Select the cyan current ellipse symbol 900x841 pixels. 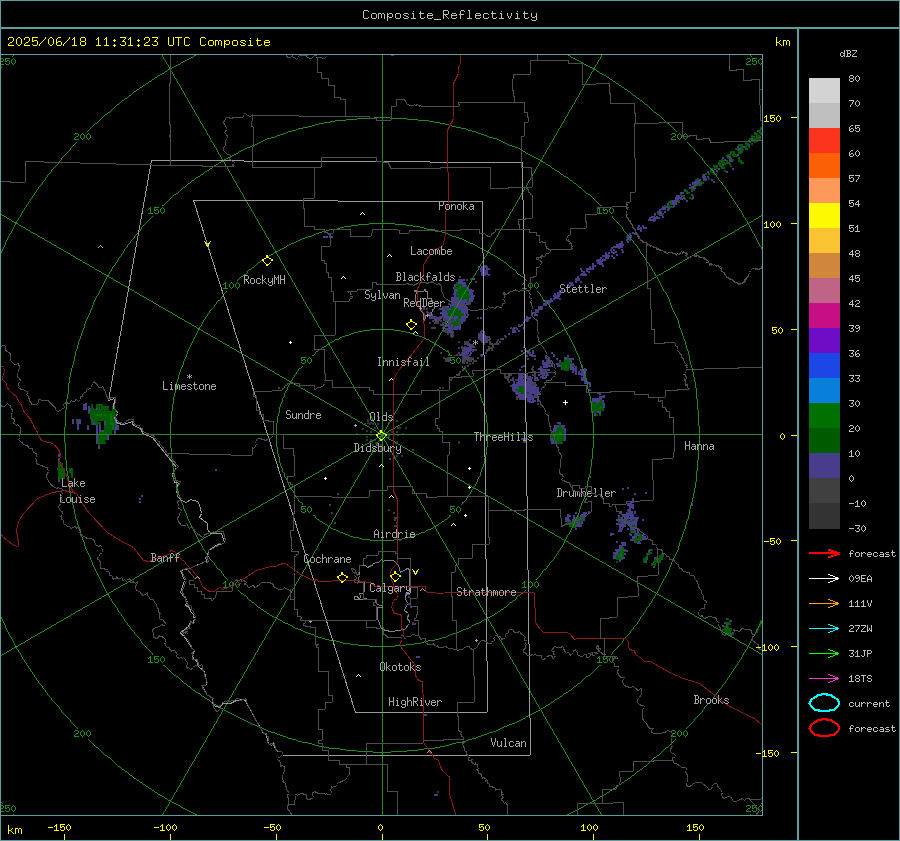click(x=824, y=703)
